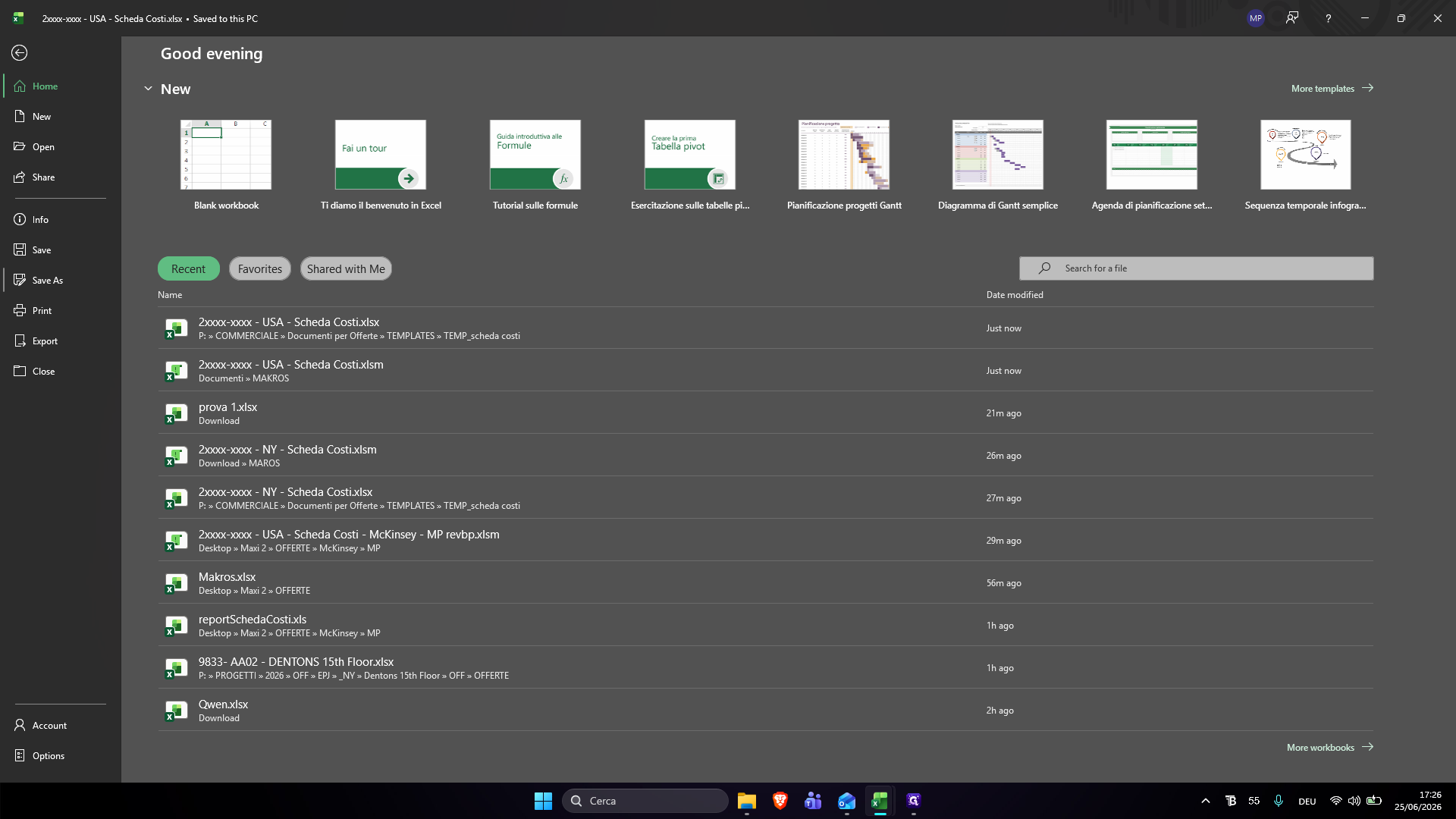The width and height of the screenshot is (1456, 819).
Task: Show hidden system tray icons chevron
Action: pyautogui.click(x=1205, y=801)
